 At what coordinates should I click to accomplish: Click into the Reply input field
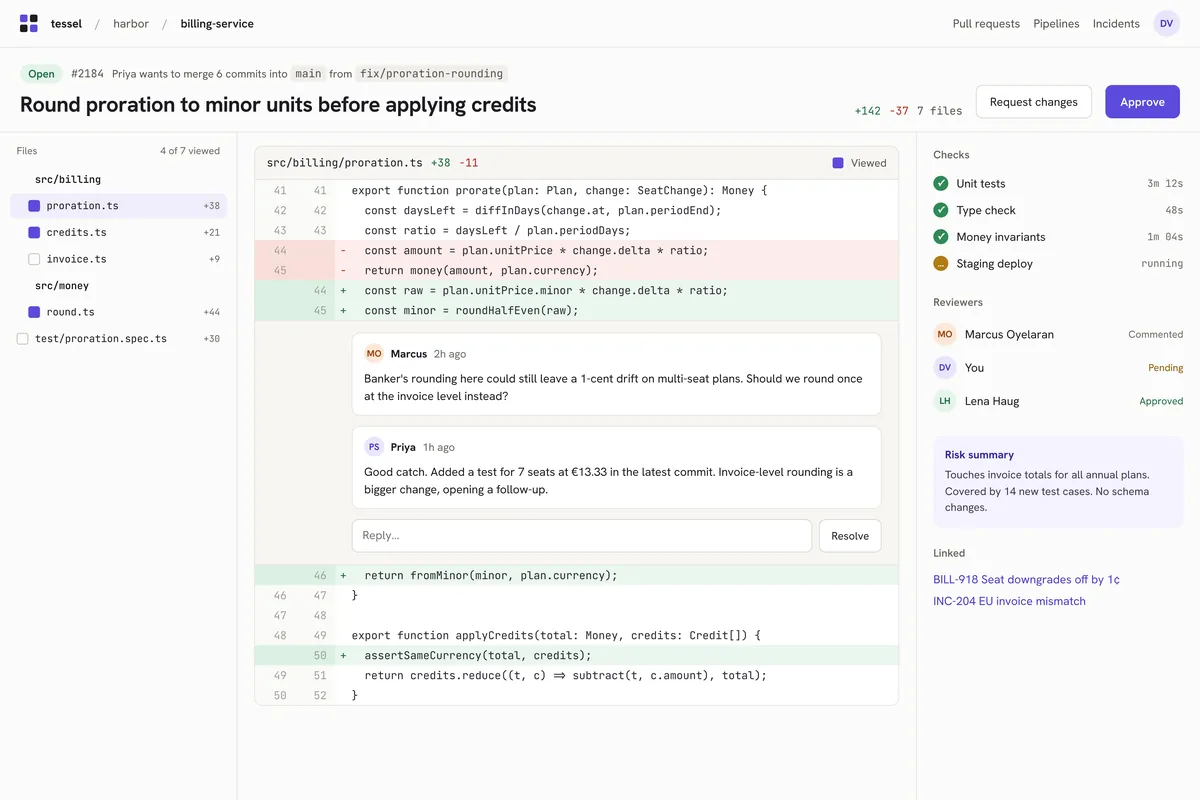[x=581, y=536]
